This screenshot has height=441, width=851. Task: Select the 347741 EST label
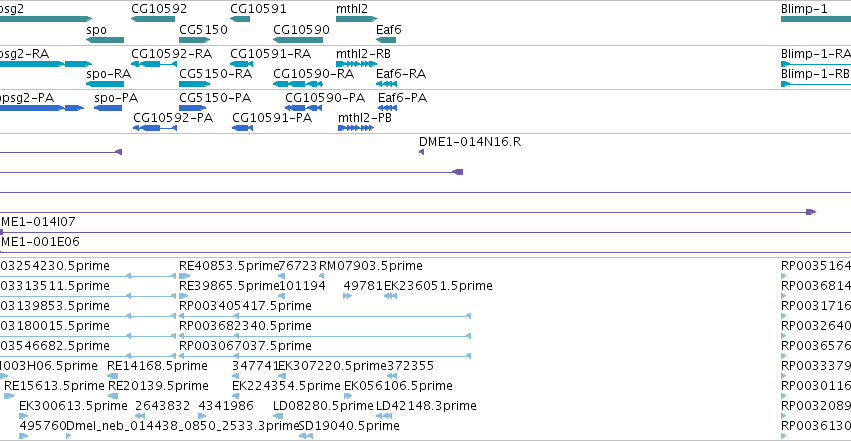(255, 366)
